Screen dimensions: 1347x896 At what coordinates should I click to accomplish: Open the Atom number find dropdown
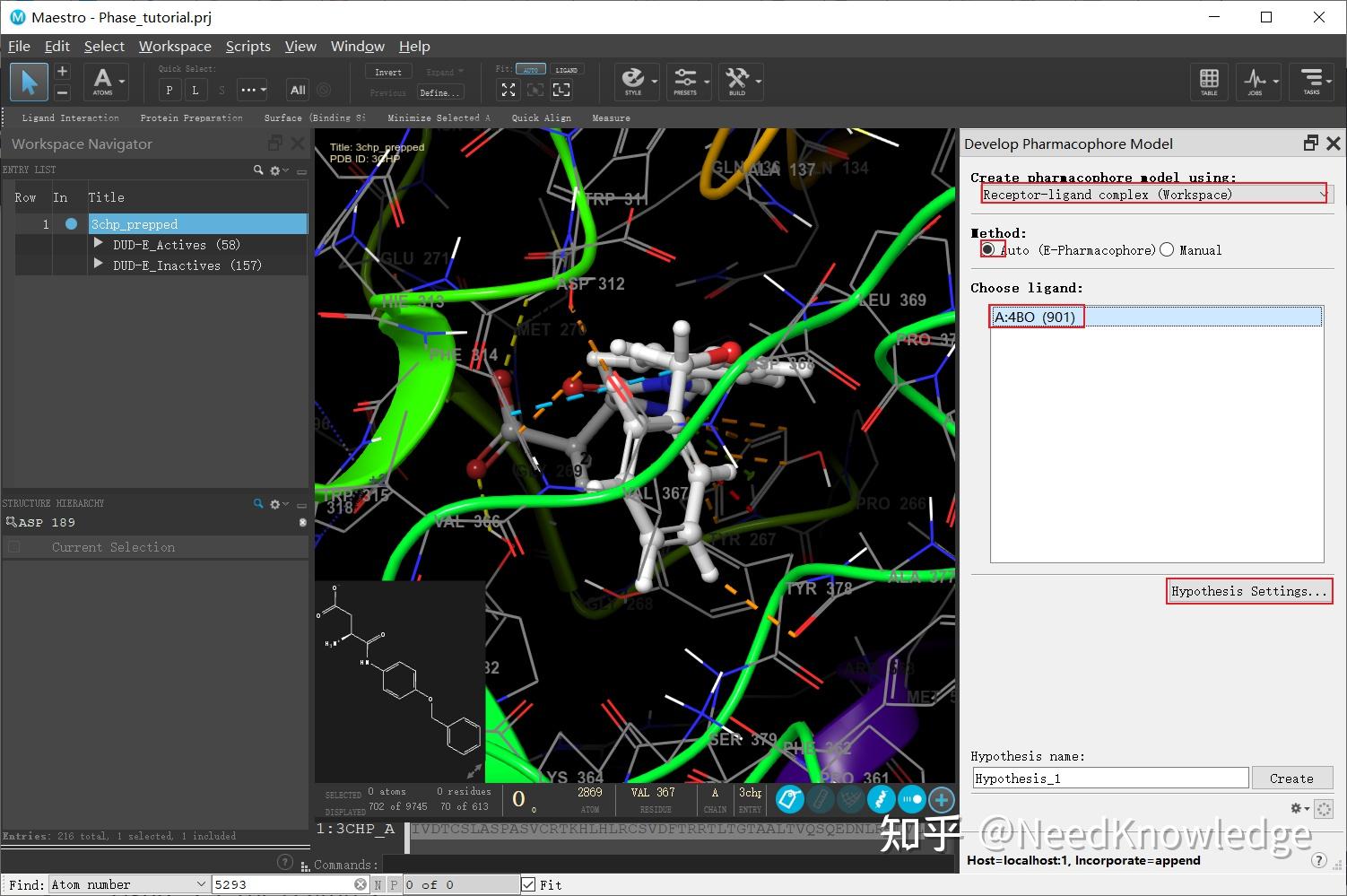point(203,884)
